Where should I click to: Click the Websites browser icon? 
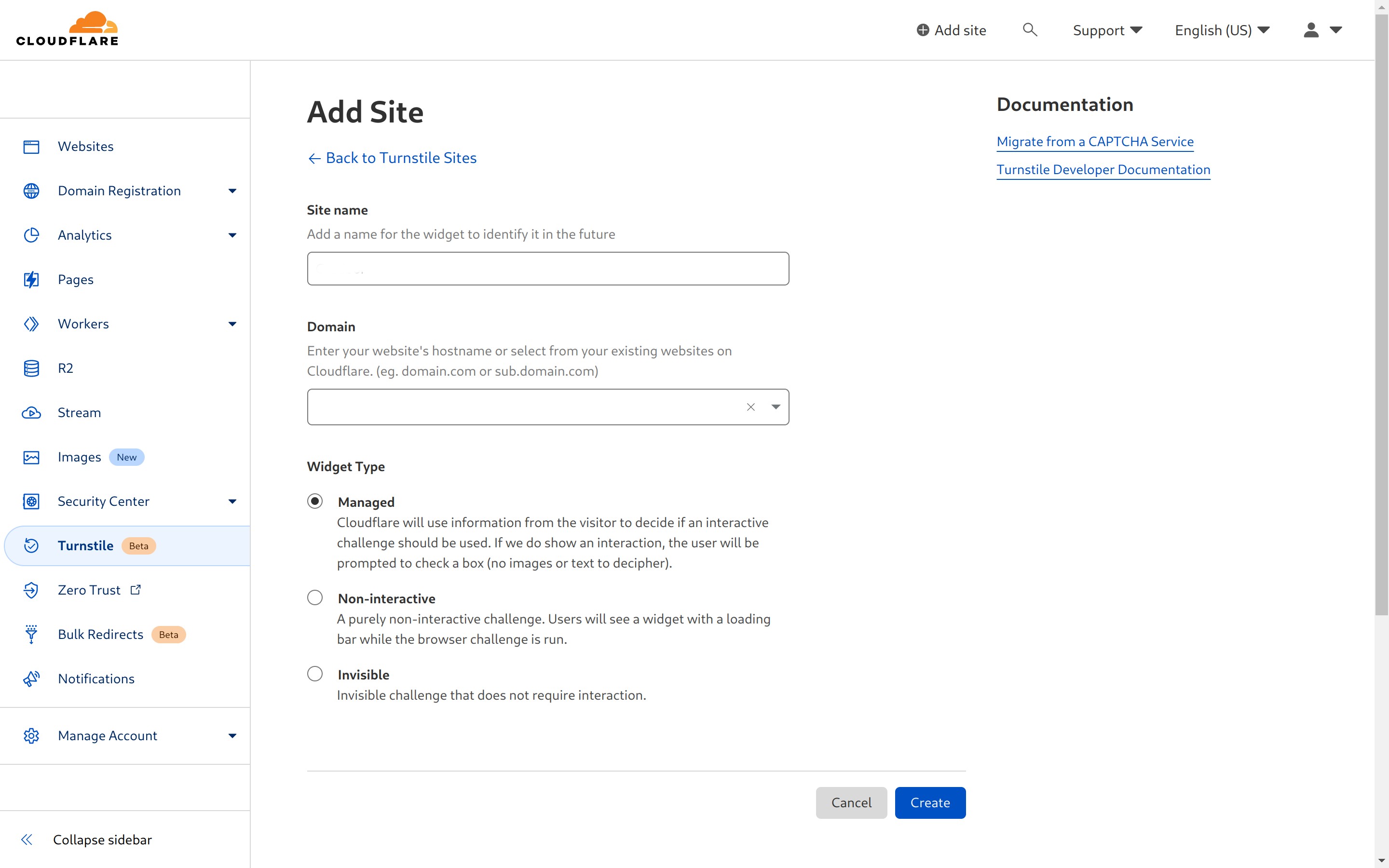(31, 147)
